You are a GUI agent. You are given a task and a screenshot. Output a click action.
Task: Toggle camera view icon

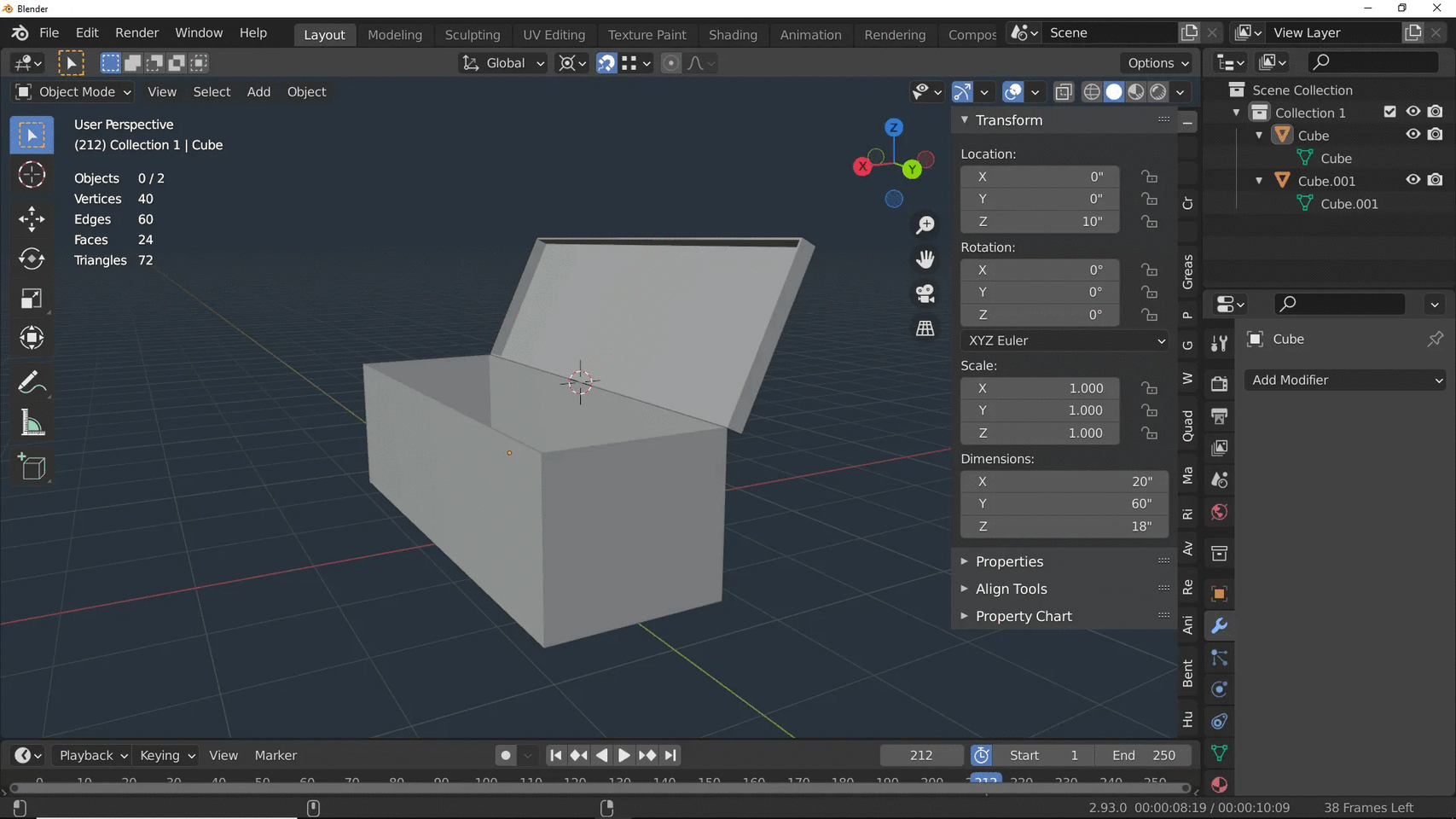click(x=925, y=293)
